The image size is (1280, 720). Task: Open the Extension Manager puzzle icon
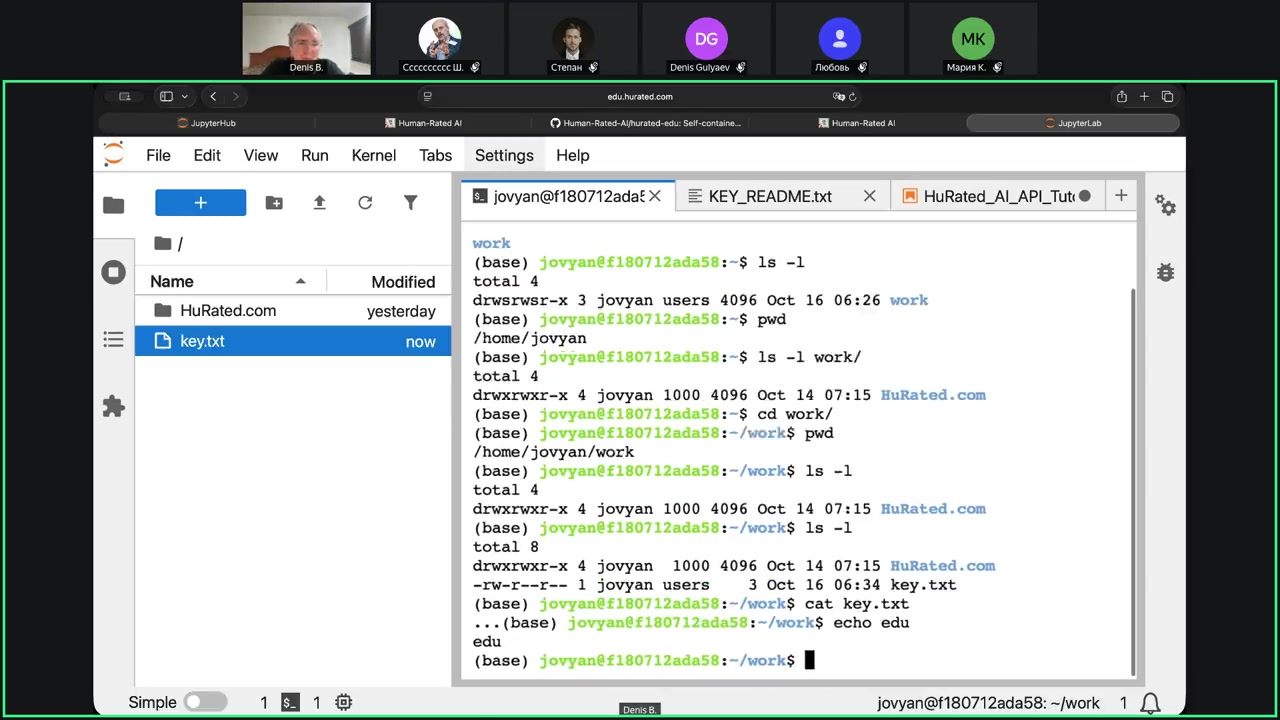113,407
